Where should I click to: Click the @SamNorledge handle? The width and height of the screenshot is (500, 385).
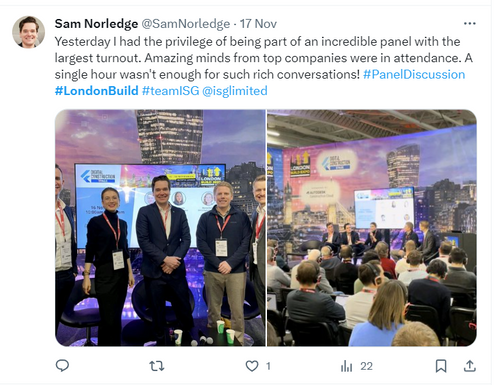[x=186, y=24]
